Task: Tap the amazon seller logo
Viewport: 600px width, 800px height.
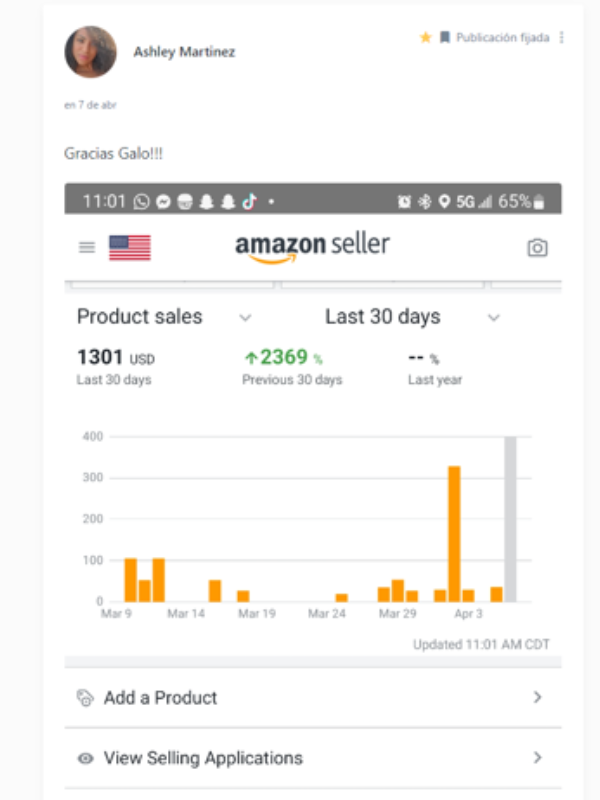Action: tap(312, 247)
